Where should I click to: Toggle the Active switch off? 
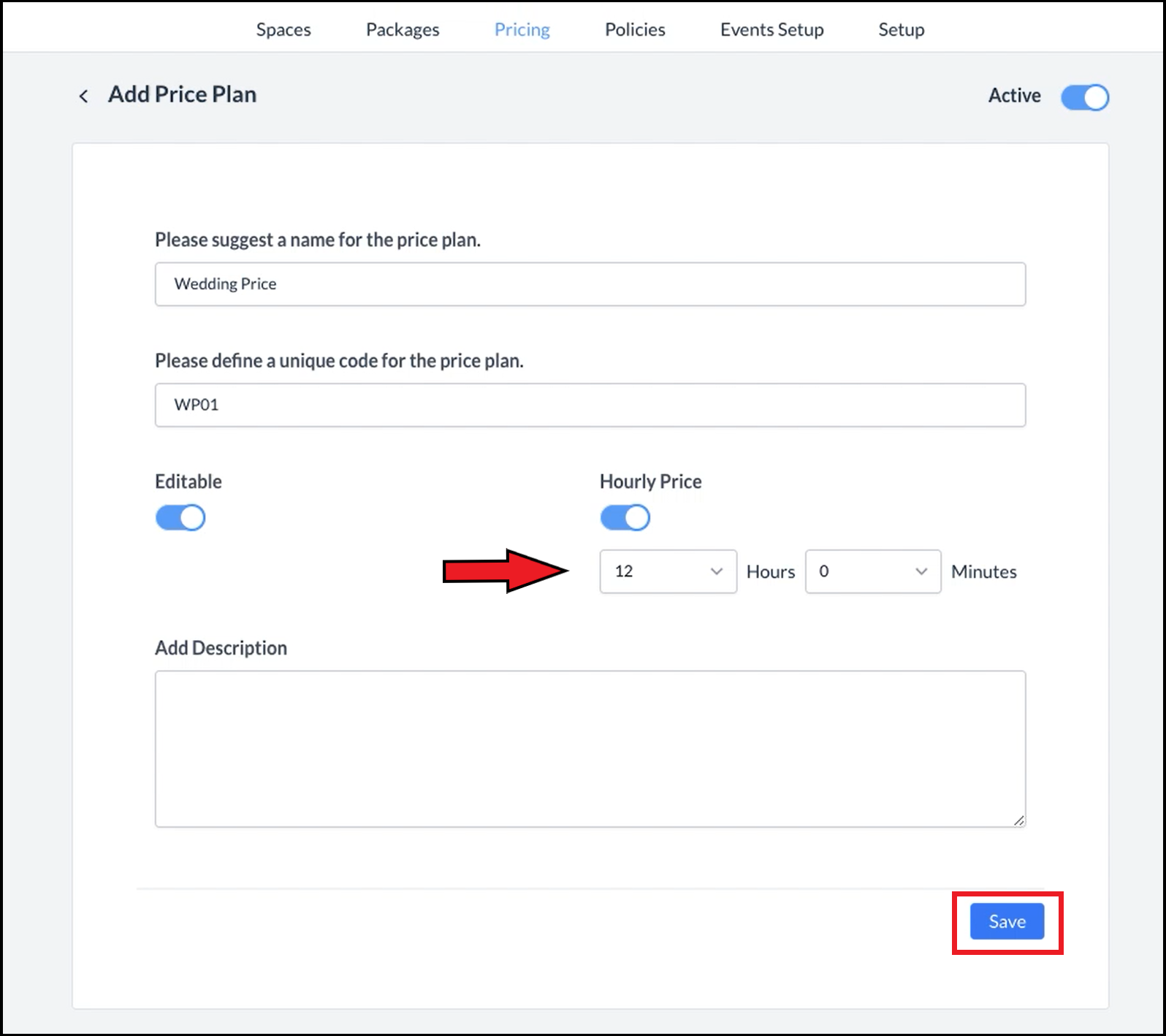(1084, 97)
